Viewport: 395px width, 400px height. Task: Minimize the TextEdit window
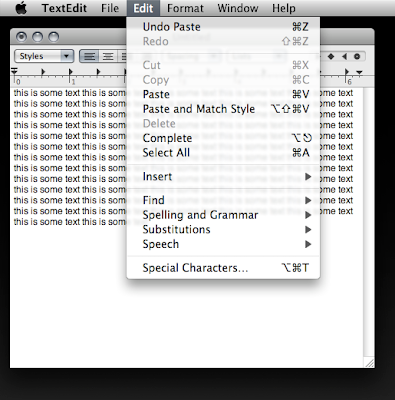click(x=37, y=37)
